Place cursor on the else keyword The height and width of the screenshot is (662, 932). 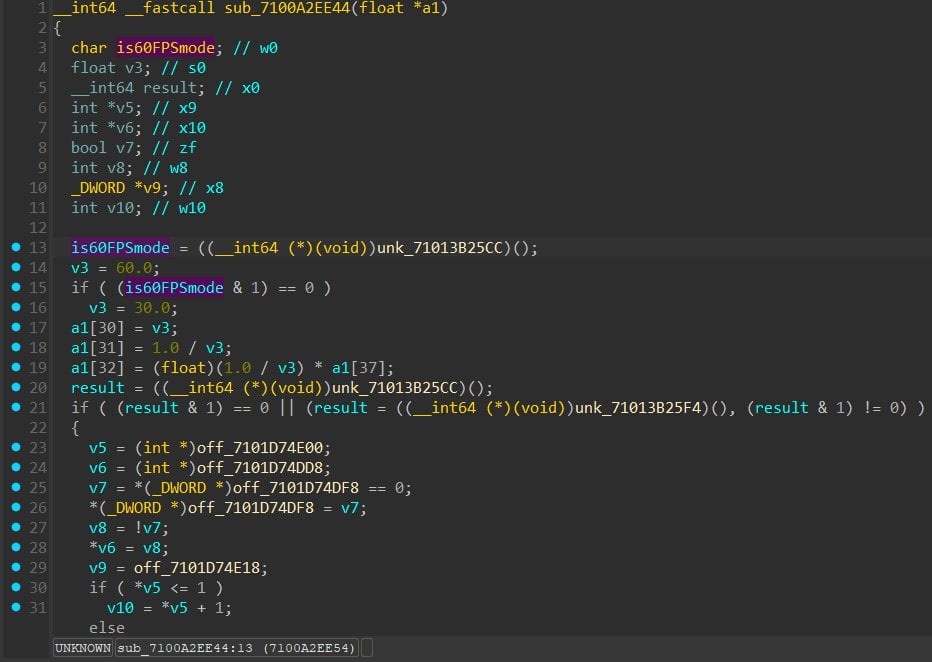point(107,628)
